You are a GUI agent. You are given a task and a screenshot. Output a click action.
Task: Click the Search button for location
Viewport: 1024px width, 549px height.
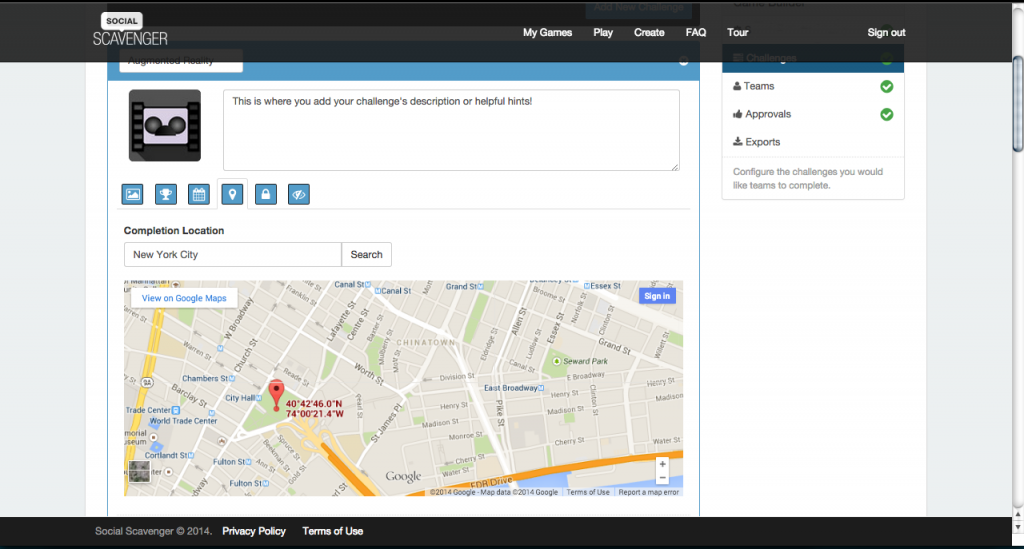(x=366, y=255)
